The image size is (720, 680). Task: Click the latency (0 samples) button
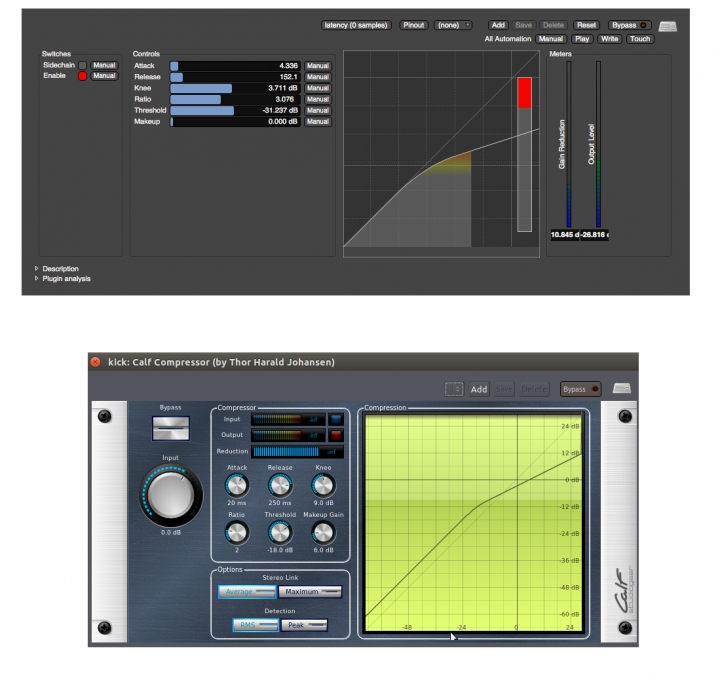356,25
